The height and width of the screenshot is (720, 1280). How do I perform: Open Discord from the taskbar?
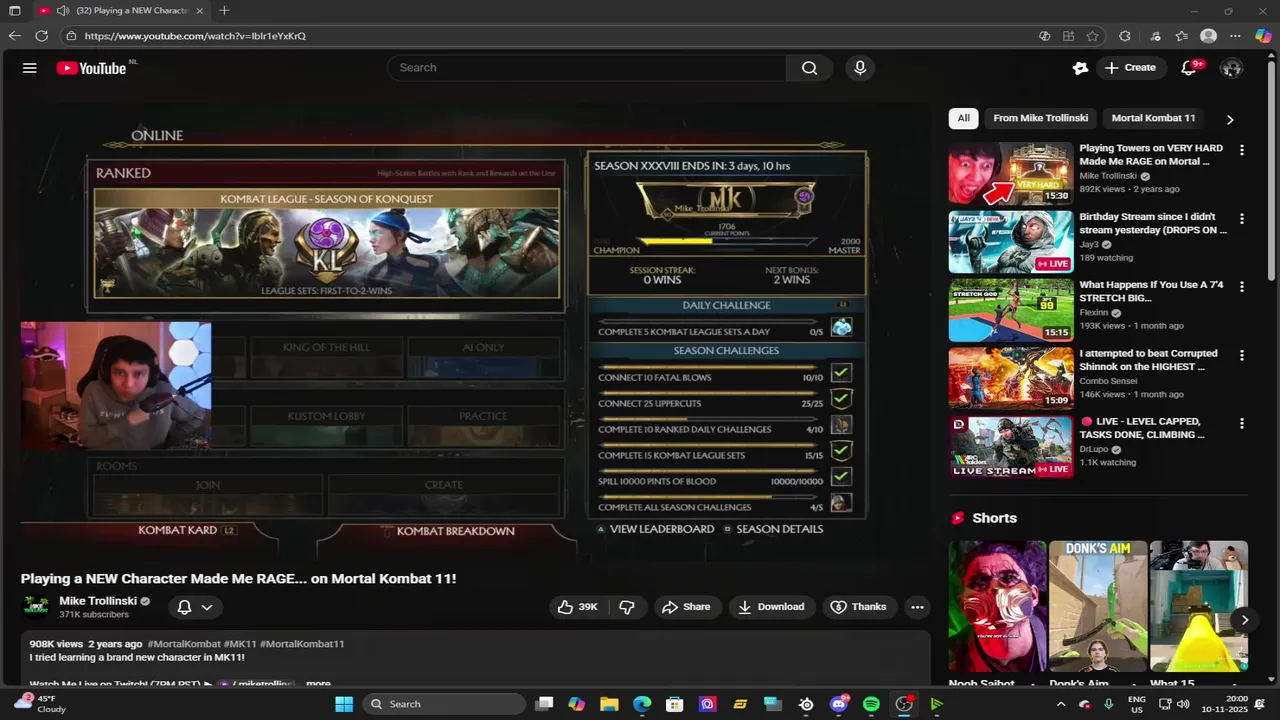[839, 704]
